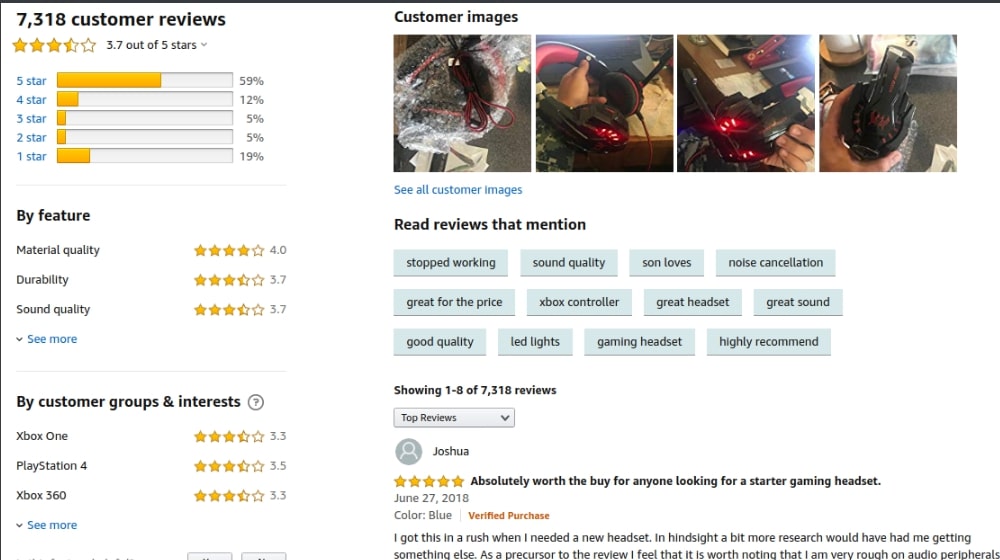Click the Material quality star rating

[229, 250]
